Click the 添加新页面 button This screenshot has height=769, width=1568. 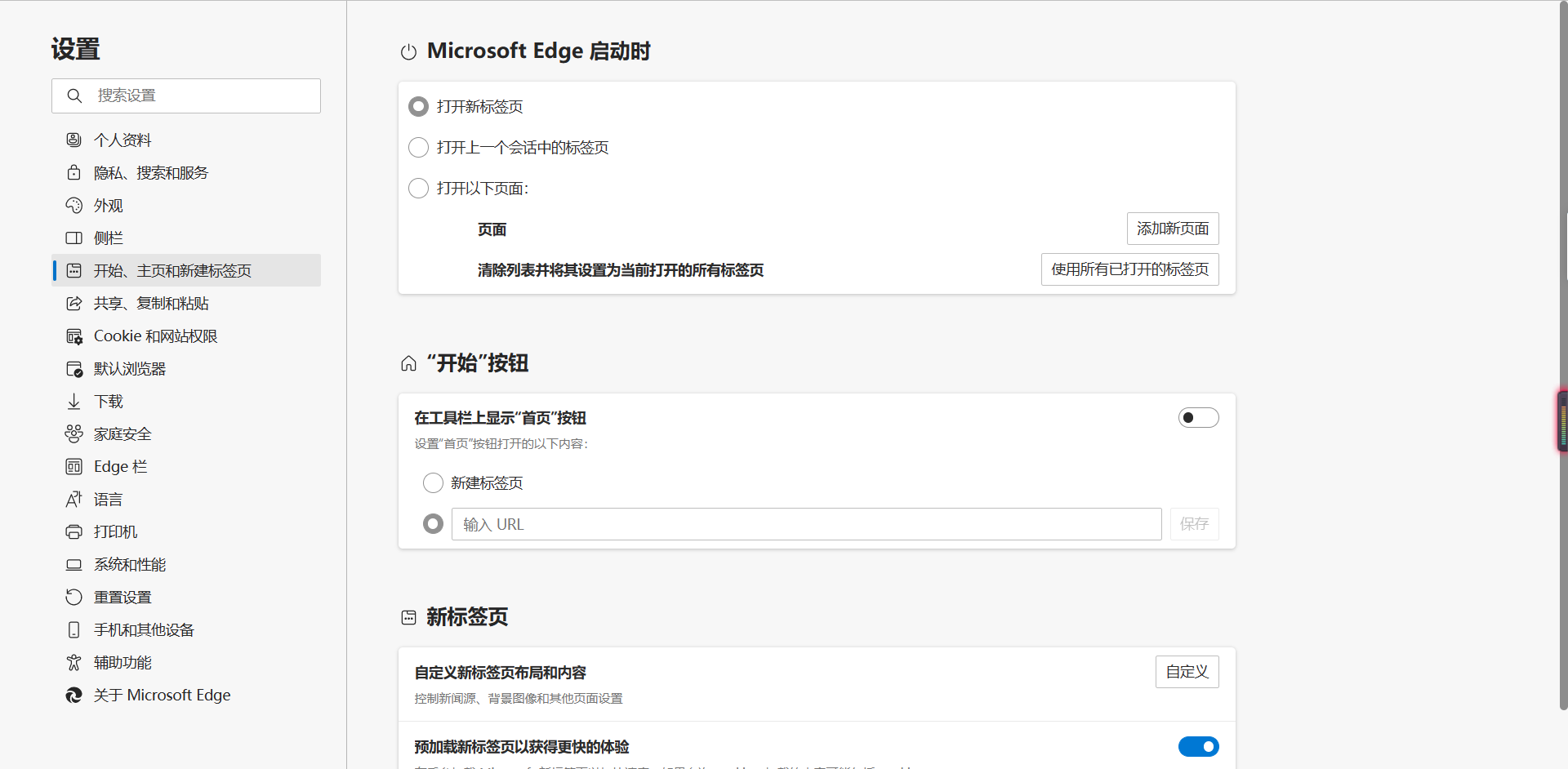click(x=1172, y=229)
